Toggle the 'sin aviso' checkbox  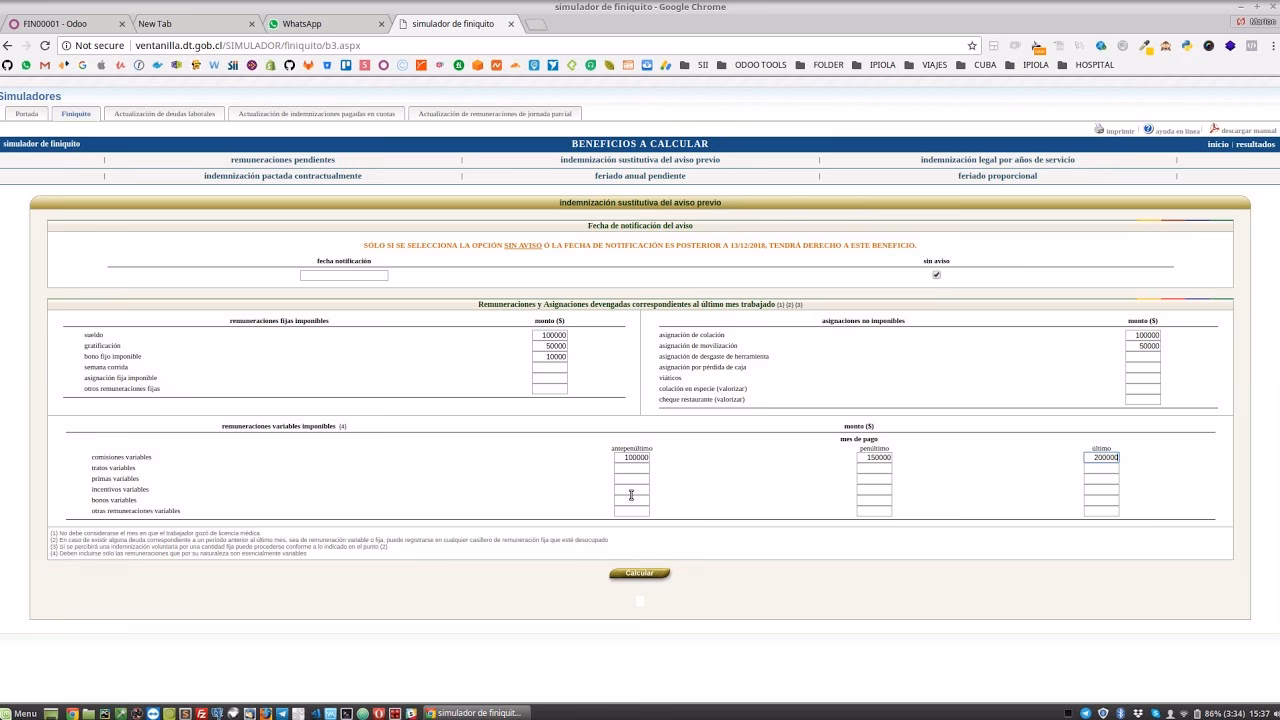coord(936,275)
